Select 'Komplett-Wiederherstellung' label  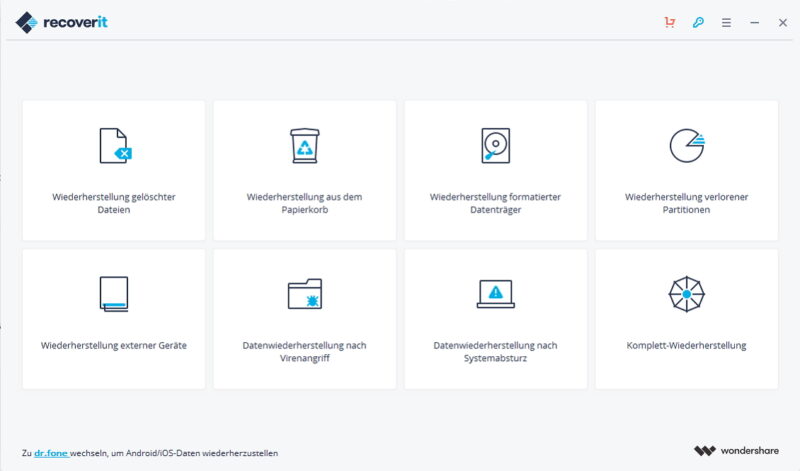coord(686,345)
